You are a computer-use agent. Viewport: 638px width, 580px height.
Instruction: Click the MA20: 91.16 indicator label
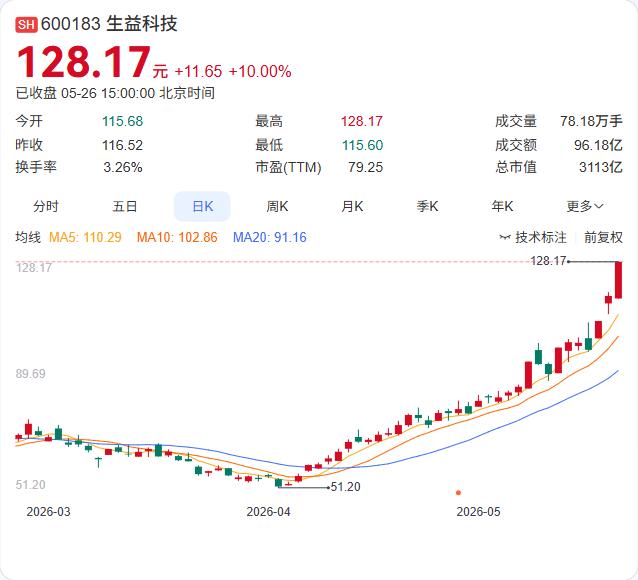coord(269,237)
